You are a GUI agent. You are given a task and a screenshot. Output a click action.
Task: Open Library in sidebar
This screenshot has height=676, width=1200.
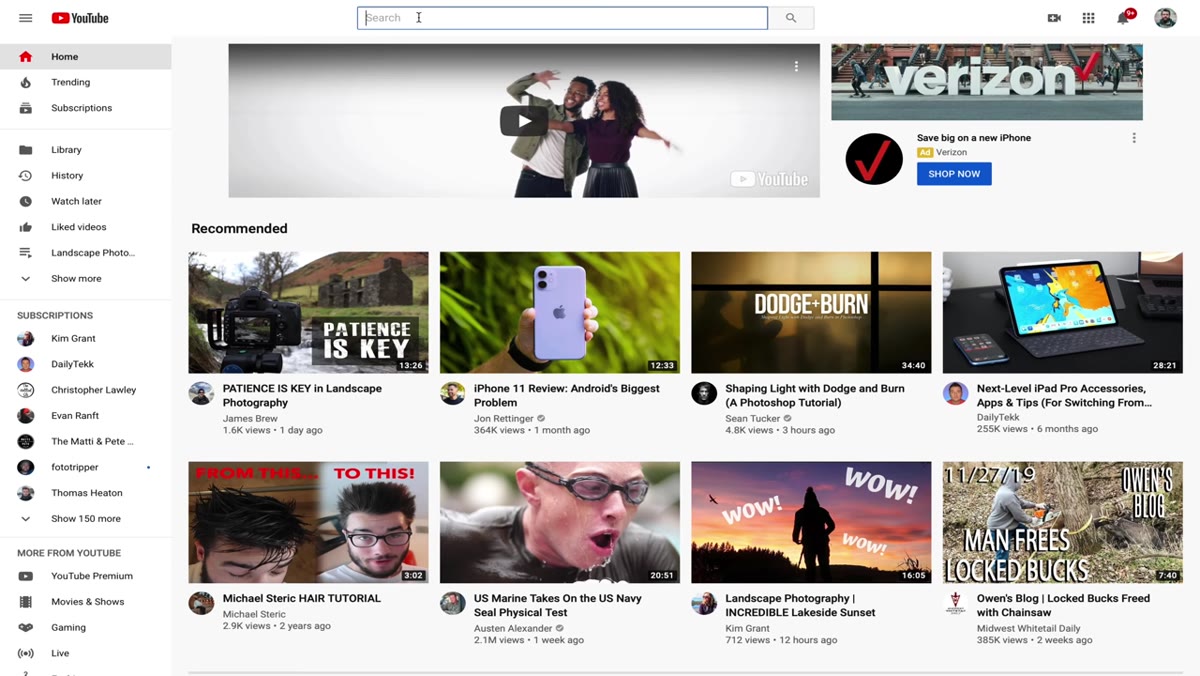tap(86, 150)
